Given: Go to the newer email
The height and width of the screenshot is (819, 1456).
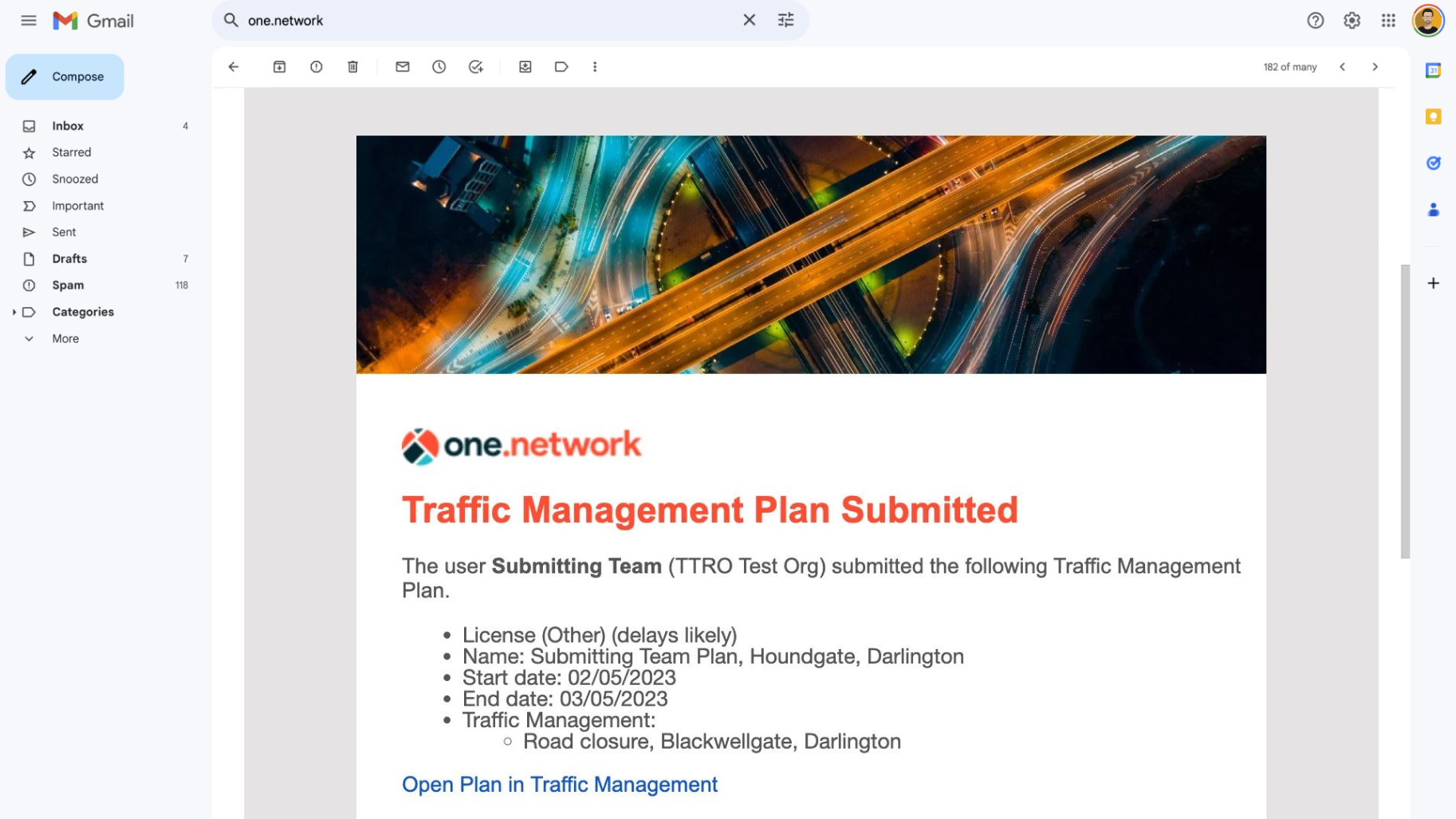Looking at the screenshot, I should pyautogui.click(x=1342, y=67).
